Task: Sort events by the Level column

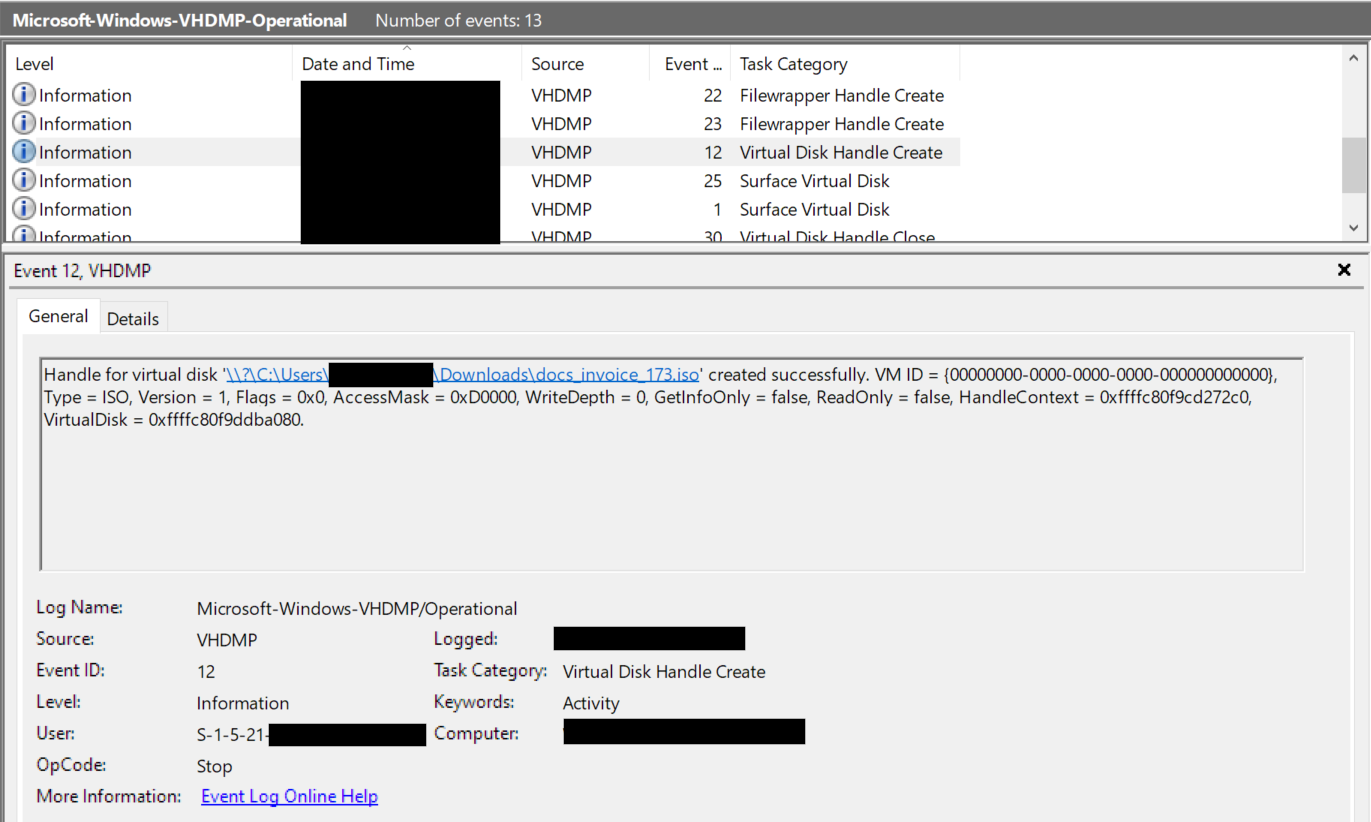Action: pos(148,64)
